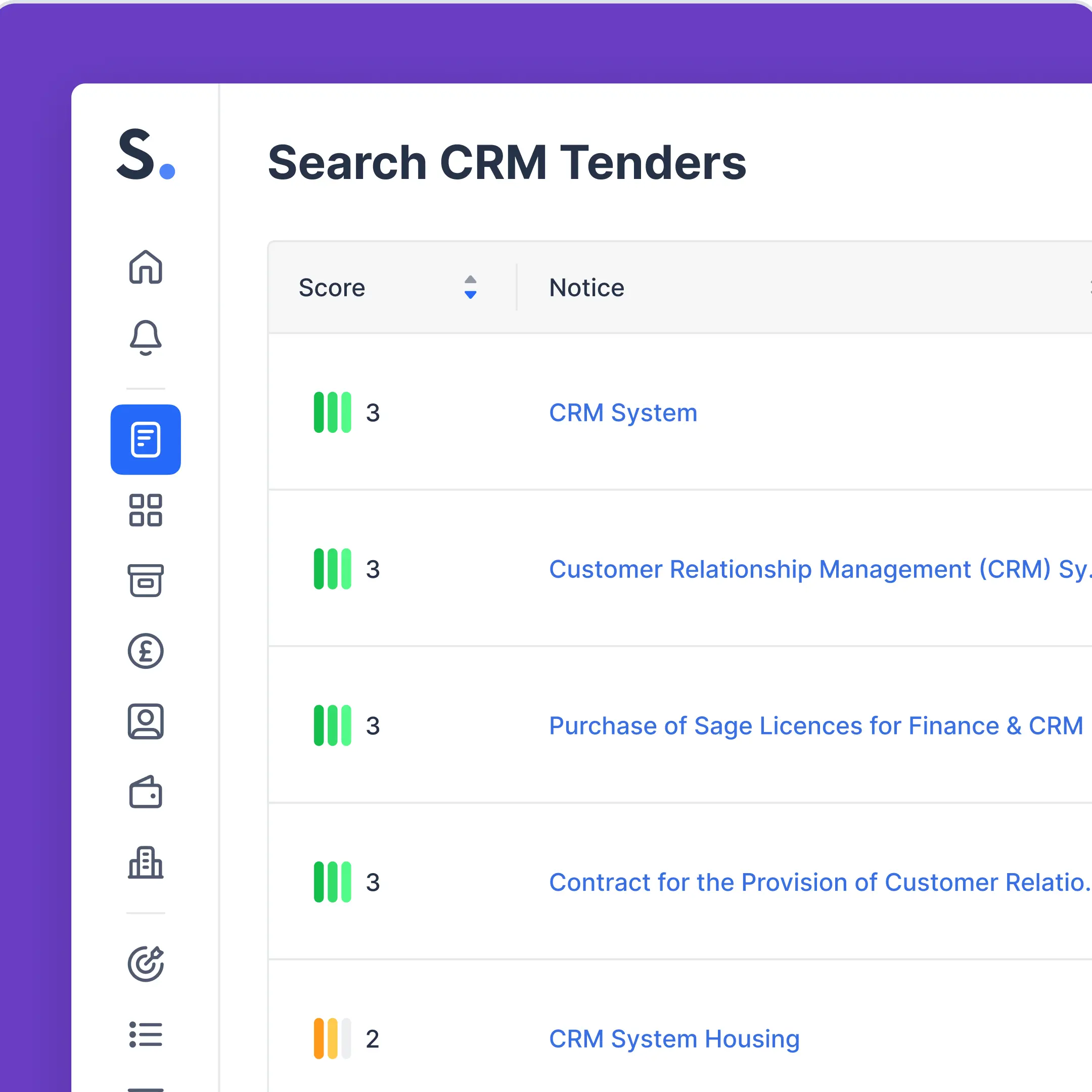Open the CRM System notice link

click(623, 413)
